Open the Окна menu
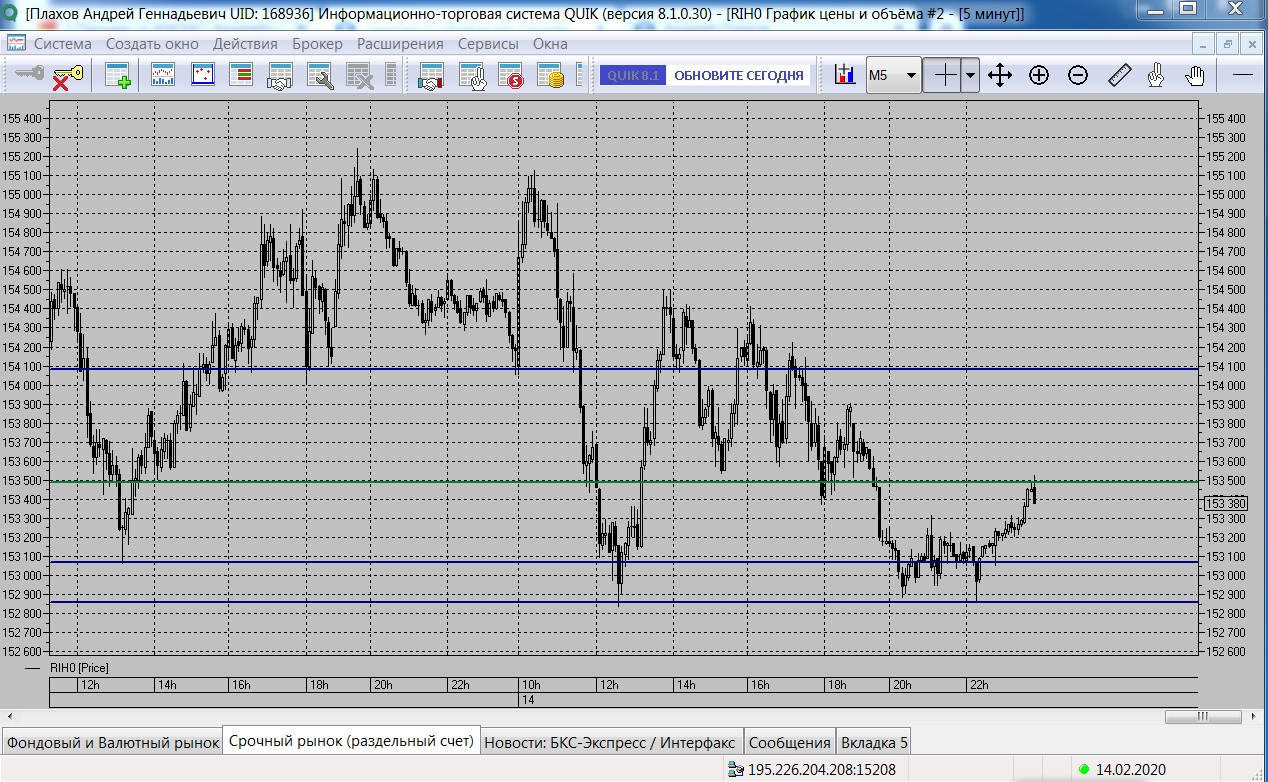This screenshot has height=782, width=1268. [x=550, y=44]
